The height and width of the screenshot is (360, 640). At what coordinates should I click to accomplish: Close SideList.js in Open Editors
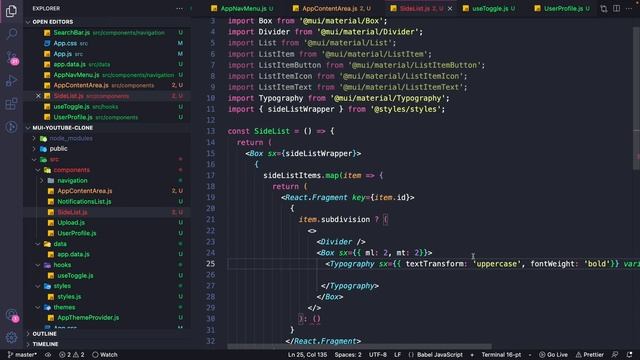click(38, 96)
